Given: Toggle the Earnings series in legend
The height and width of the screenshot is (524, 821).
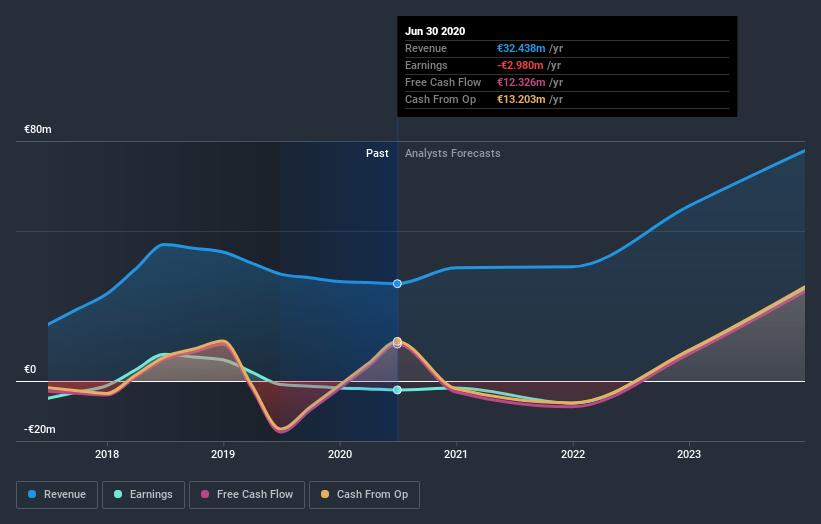Looking at the screenshot, I should point(143,495).
